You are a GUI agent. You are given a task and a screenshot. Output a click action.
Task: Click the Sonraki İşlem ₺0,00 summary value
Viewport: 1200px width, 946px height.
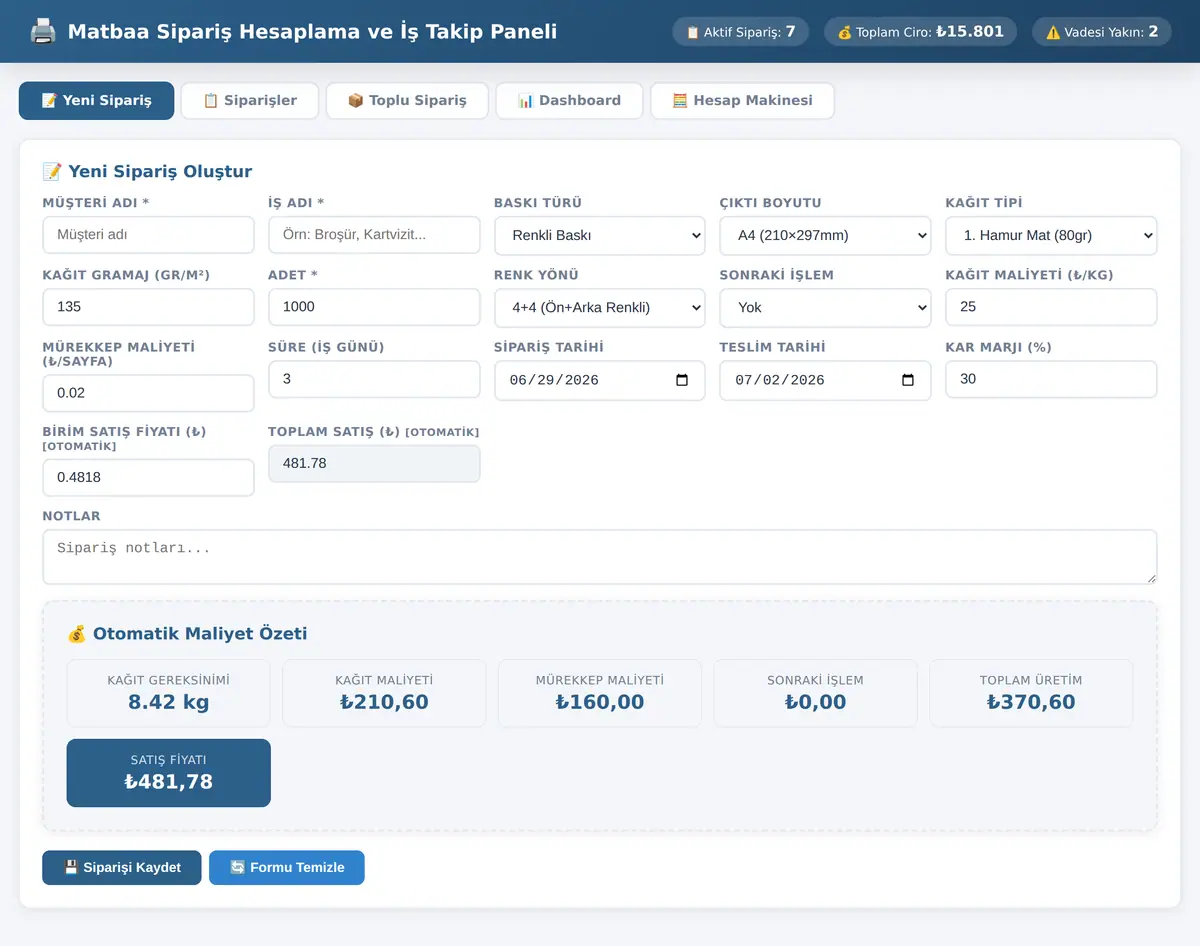816,702
